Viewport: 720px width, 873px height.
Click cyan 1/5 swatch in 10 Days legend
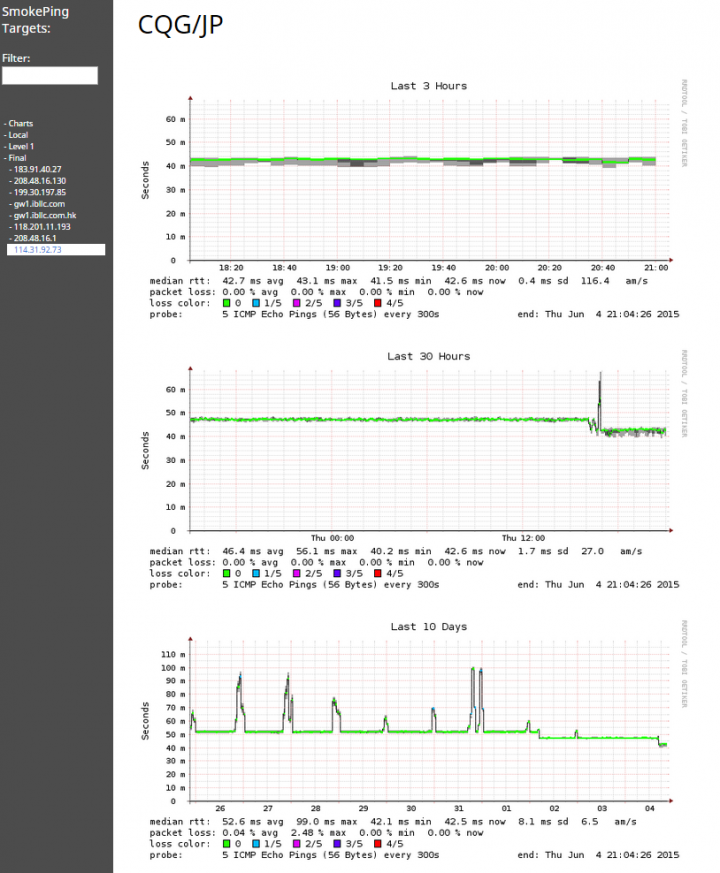(256, 844)
